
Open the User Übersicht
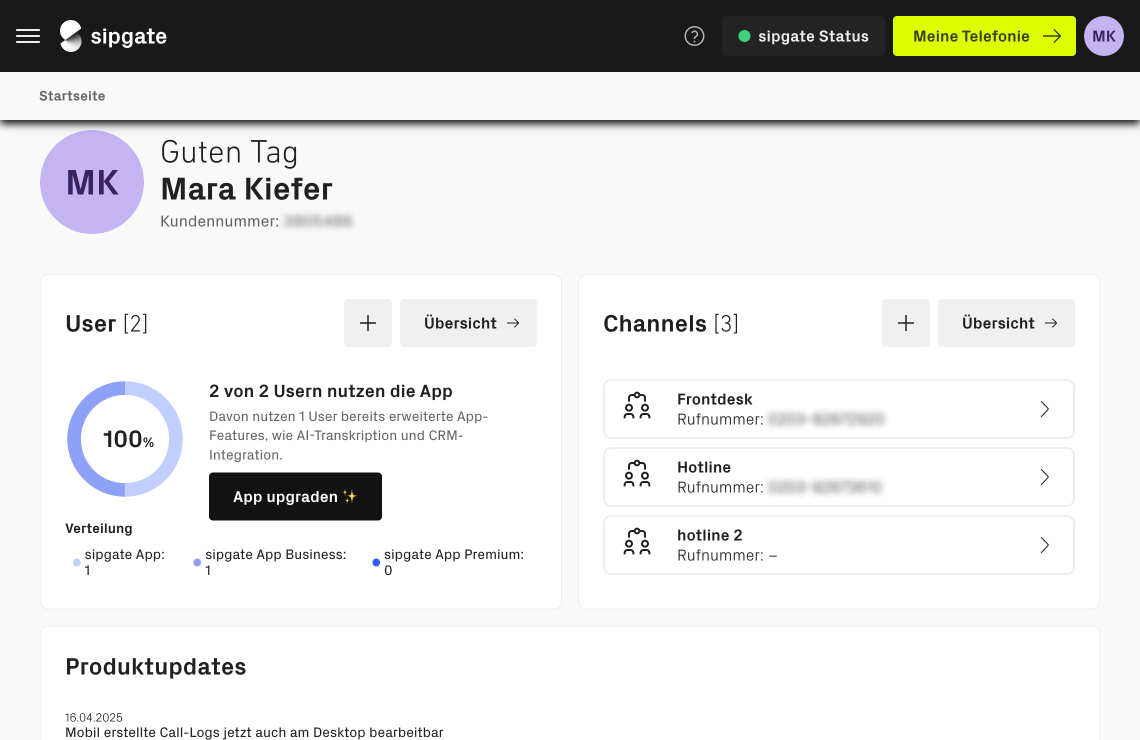(x=468, y=323)
